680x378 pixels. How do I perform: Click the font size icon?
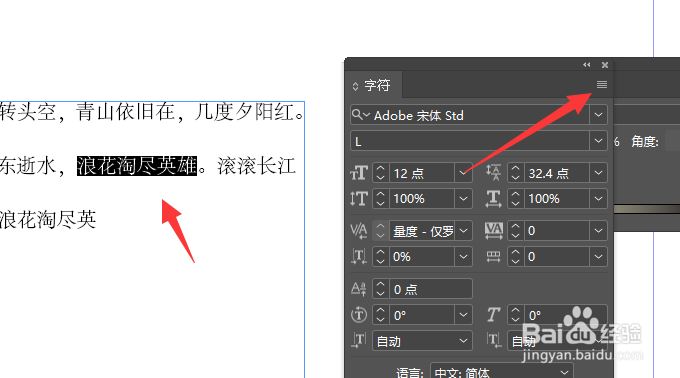(359, 173)
